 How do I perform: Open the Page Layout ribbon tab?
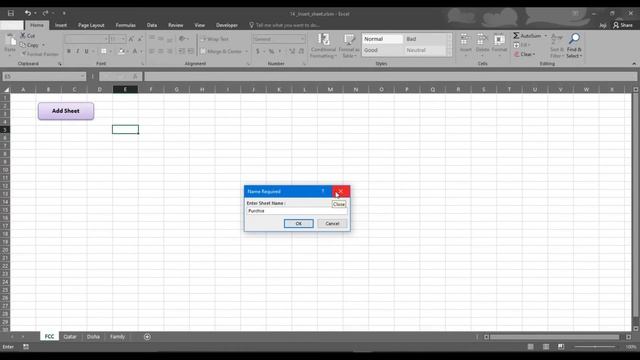pos(91,25)
